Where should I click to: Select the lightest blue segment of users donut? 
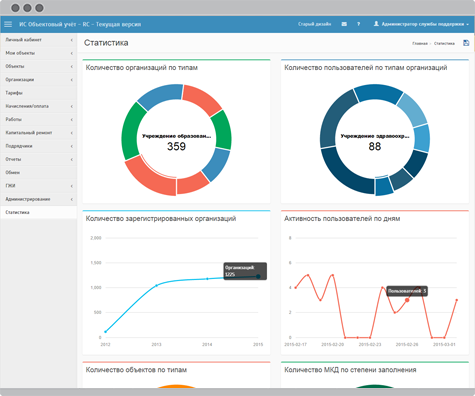click(413, 109)
